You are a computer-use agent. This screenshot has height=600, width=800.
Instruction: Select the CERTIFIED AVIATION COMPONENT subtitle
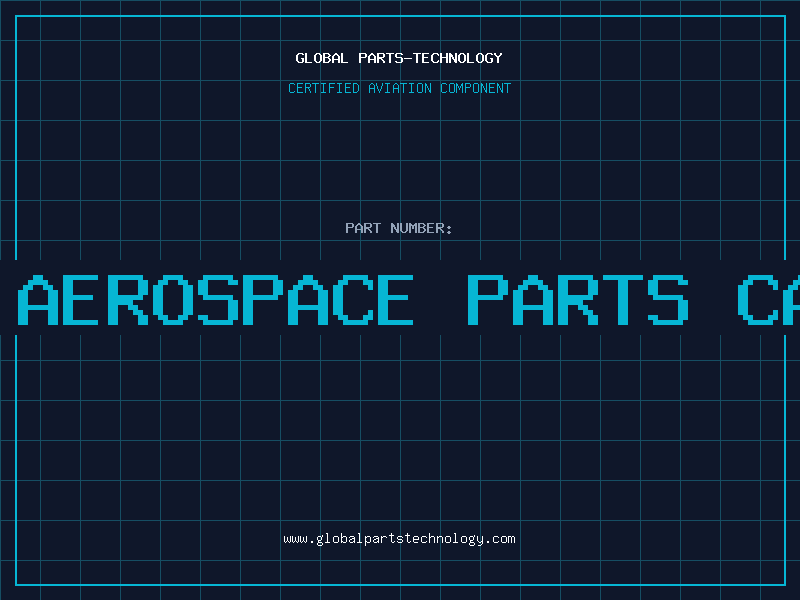(x=399, y=88)
